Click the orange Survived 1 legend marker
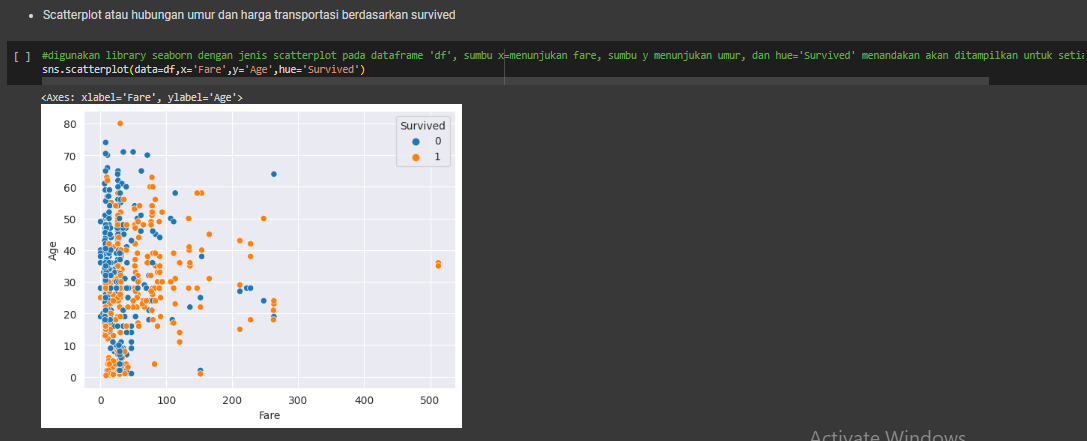1087x441 pixels. point(409,157)
